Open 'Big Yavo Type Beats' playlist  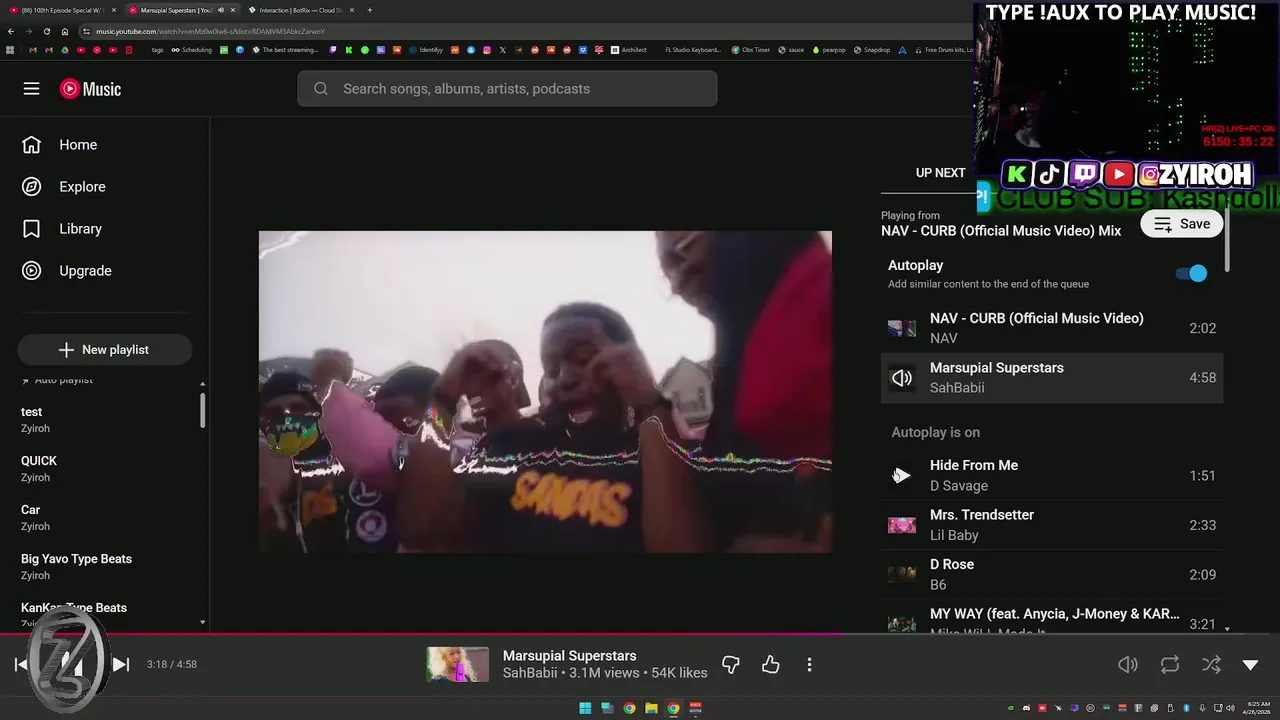[x=105, y=567]
